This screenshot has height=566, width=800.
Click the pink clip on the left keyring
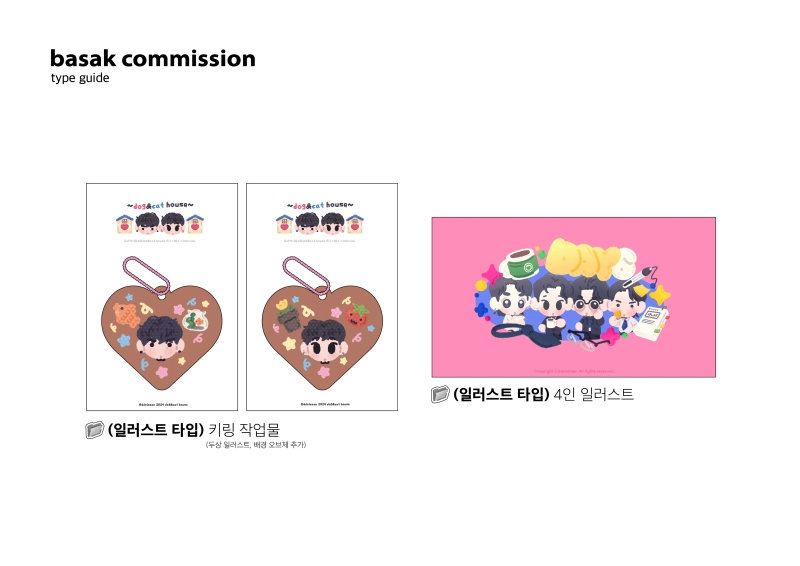tap(146, 276)
